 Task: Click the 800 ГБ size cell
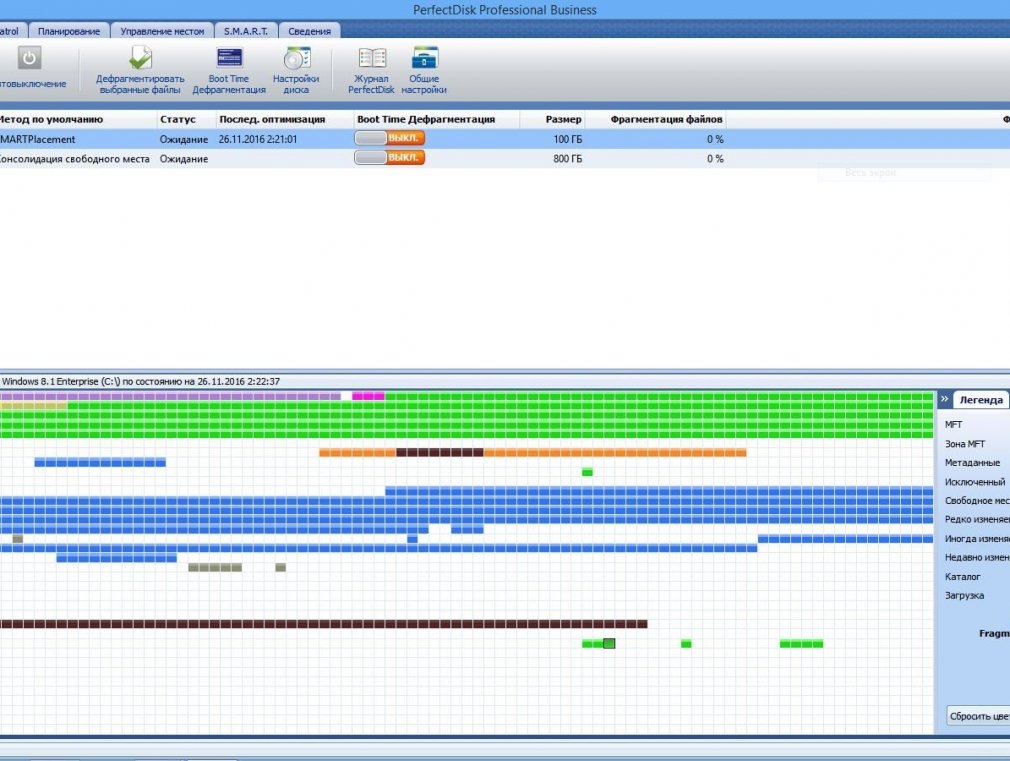click(567, 159)
